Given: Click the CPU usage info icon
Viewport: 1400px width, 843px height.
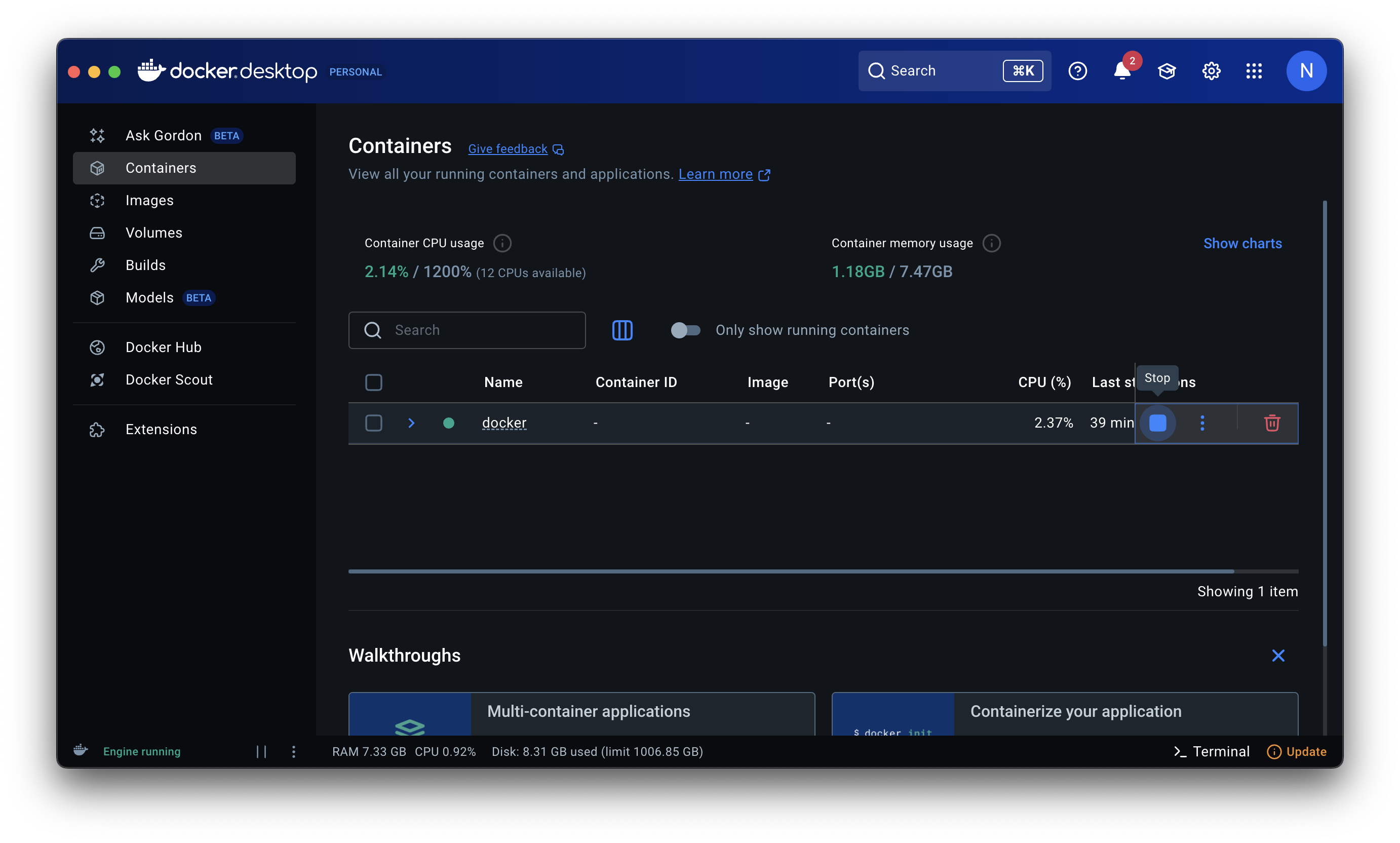Looking at the screenshot, I should 502,243.
